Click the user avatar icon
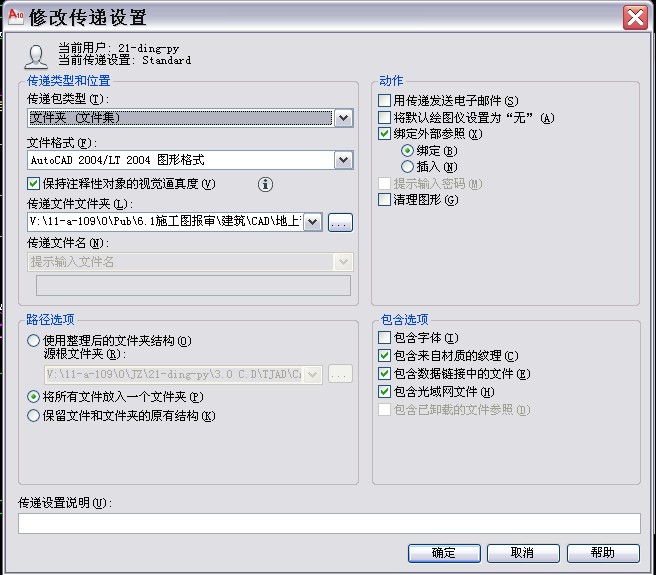Screen dimensions: 656x575 [36, 56]
